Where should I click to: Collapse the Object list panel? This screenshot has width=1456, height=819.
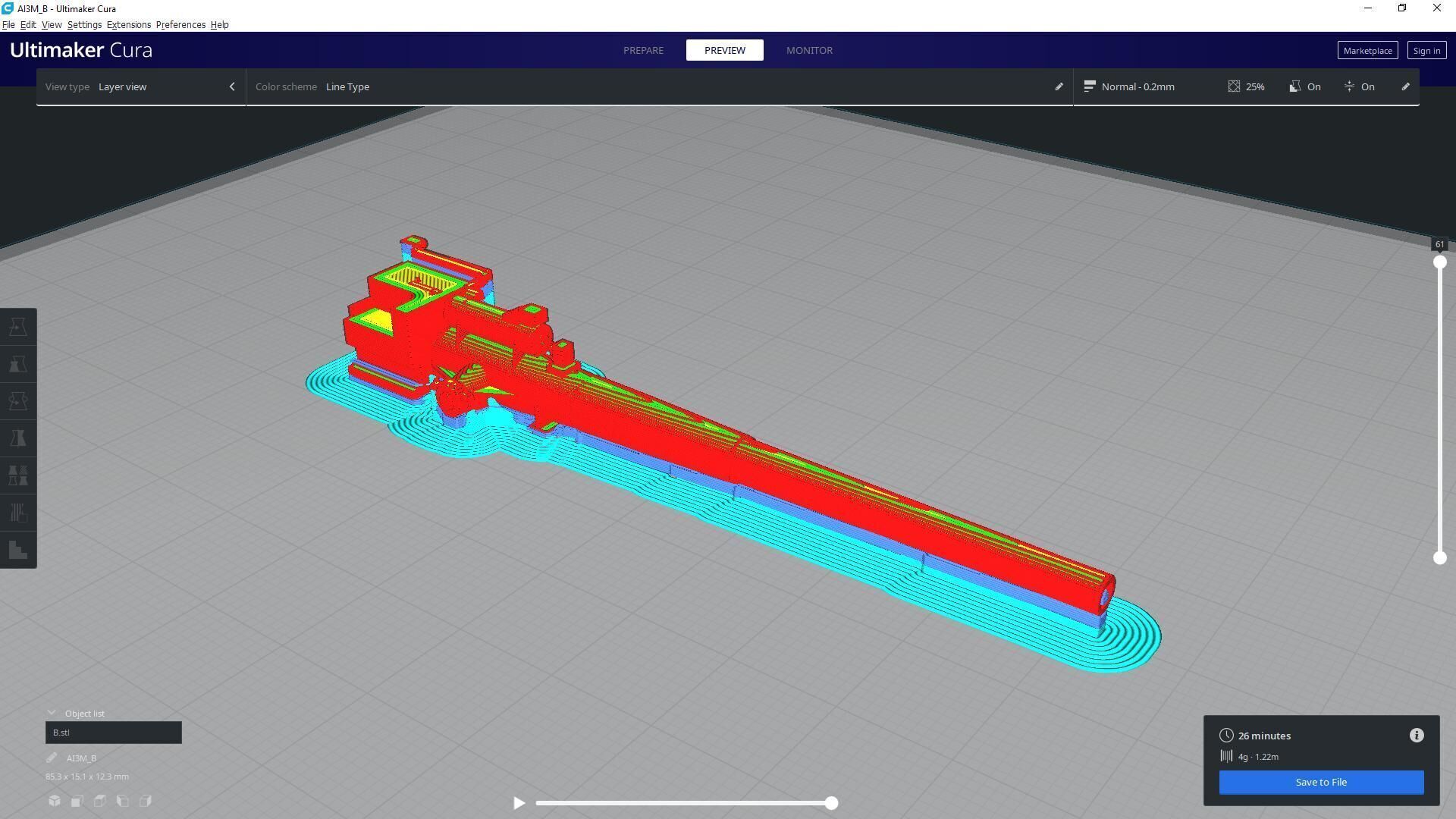coord(52,713)
